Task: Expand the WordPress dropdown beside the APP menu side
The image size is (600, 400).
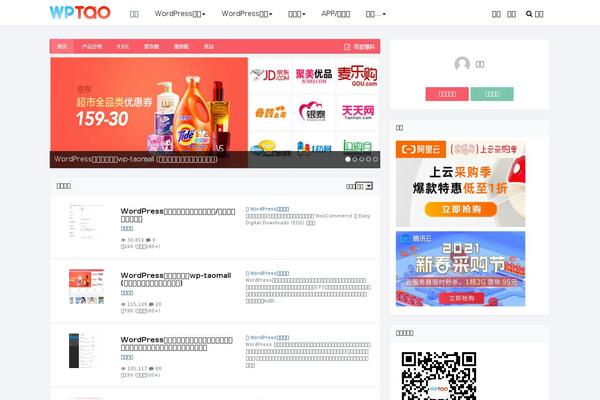Action: 247,14
